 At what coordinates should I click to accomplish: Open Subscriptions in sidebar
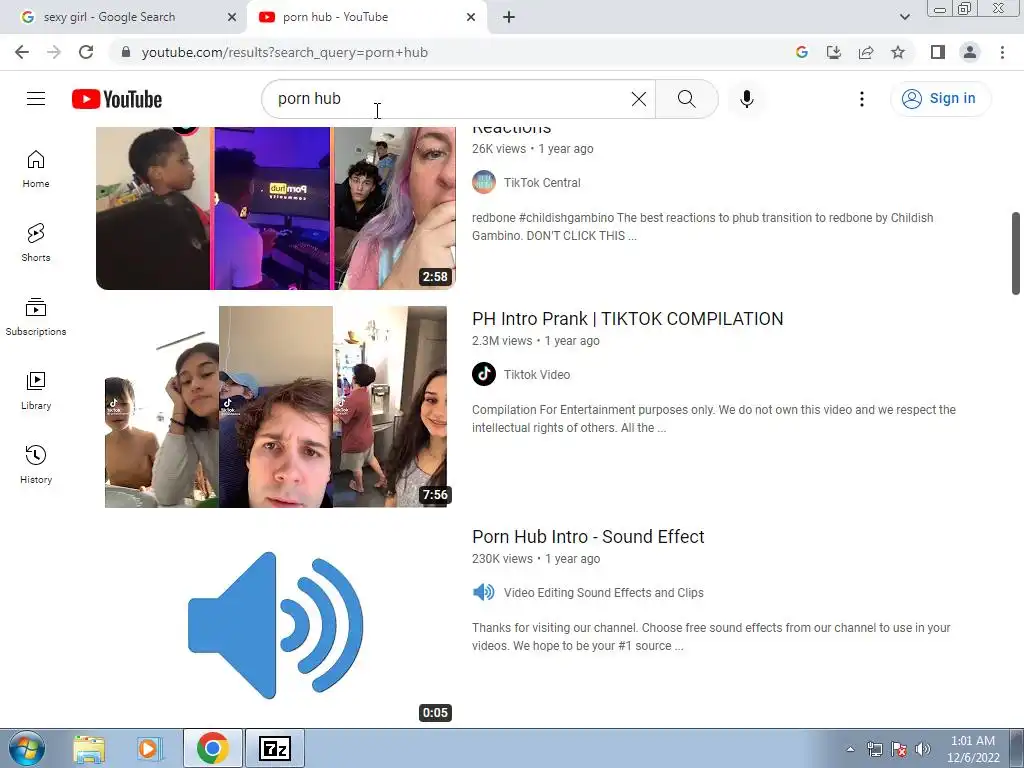[x=36, y=317]
